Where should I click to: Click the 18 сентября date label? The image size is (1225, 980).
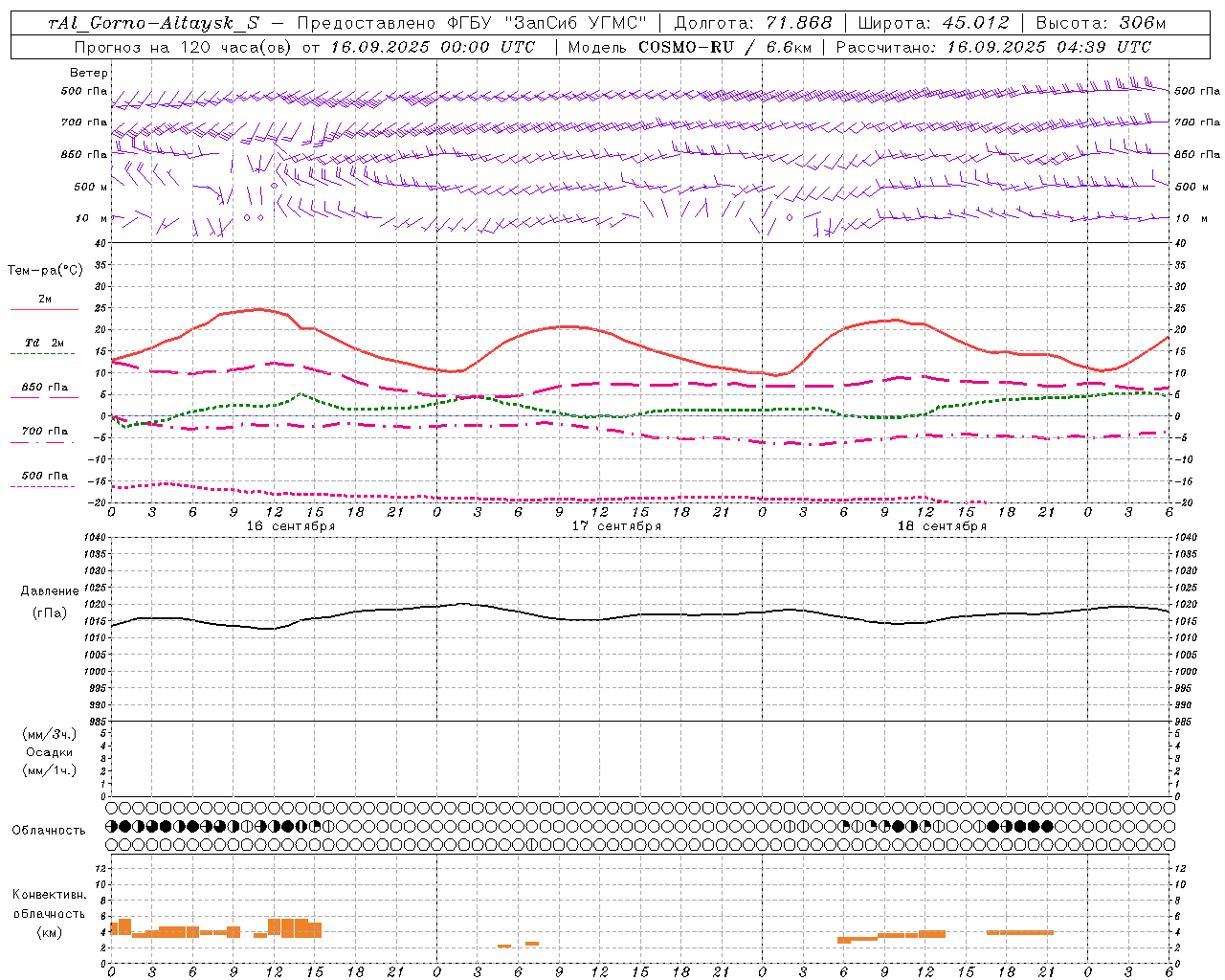click(942, 526)
